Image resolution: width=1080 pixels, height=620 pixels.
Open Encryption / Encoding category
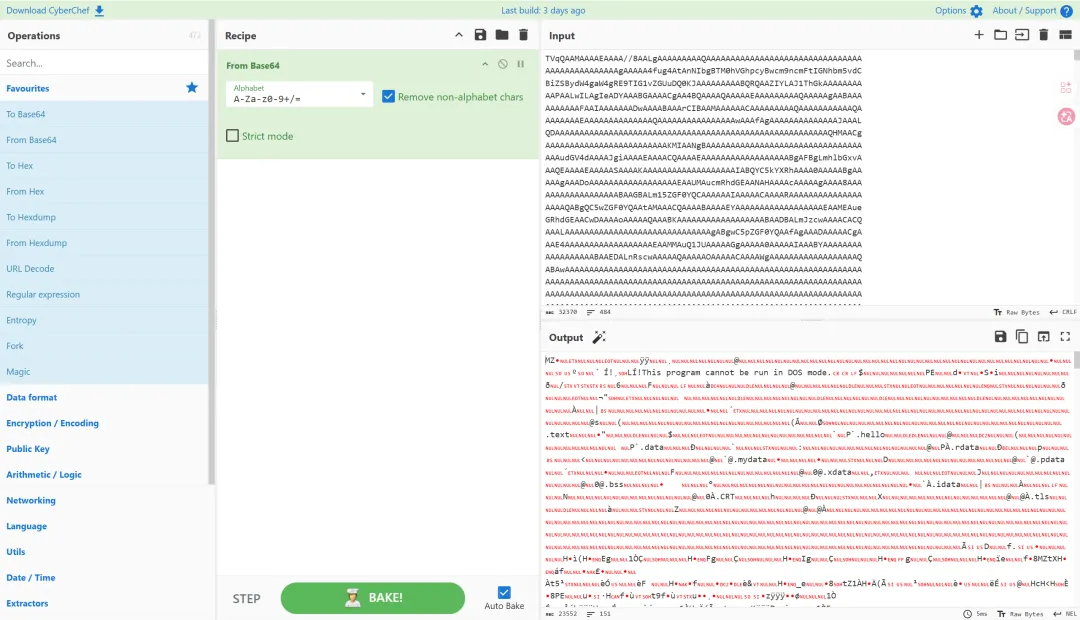point(52,423)
